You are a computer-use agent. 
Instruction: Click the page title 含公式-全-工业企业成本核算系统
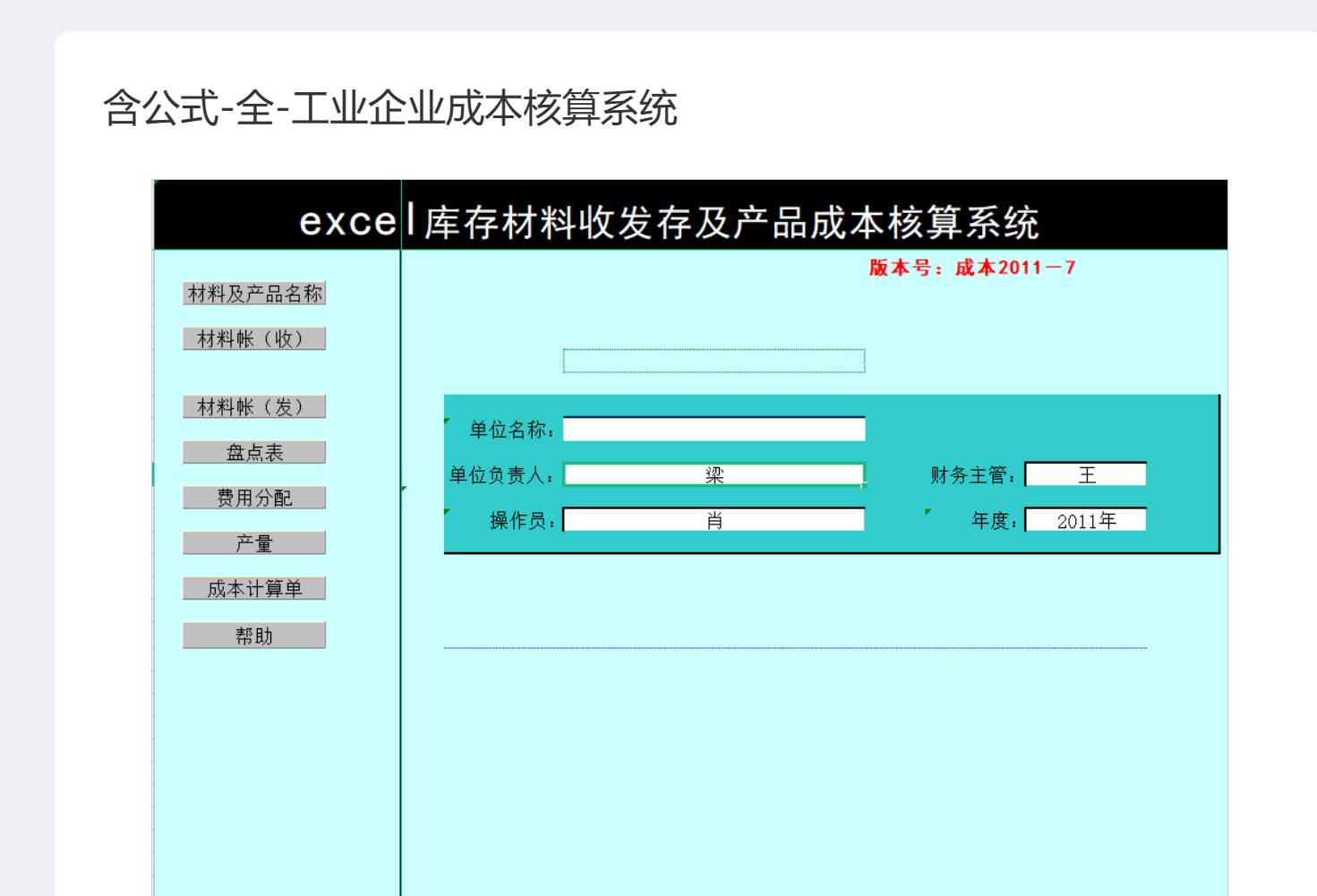(389, 108)
